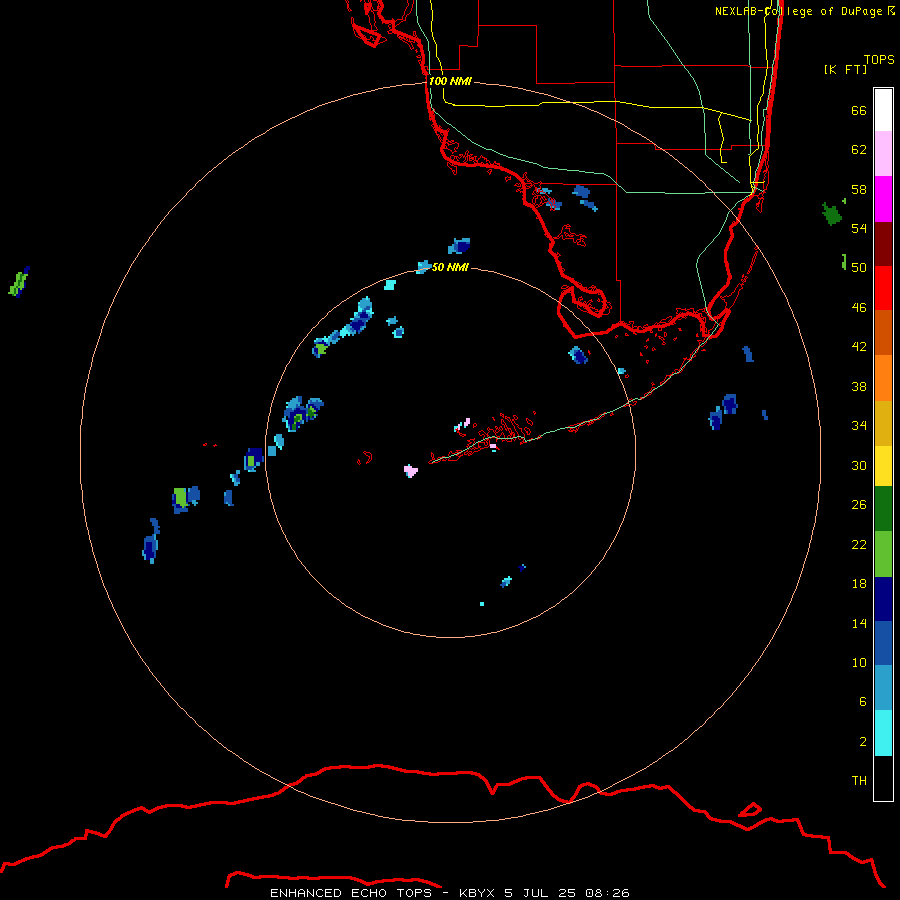Click the "08:26" timestamp
The image size is (900, 900).
click(x=607, y=893)
